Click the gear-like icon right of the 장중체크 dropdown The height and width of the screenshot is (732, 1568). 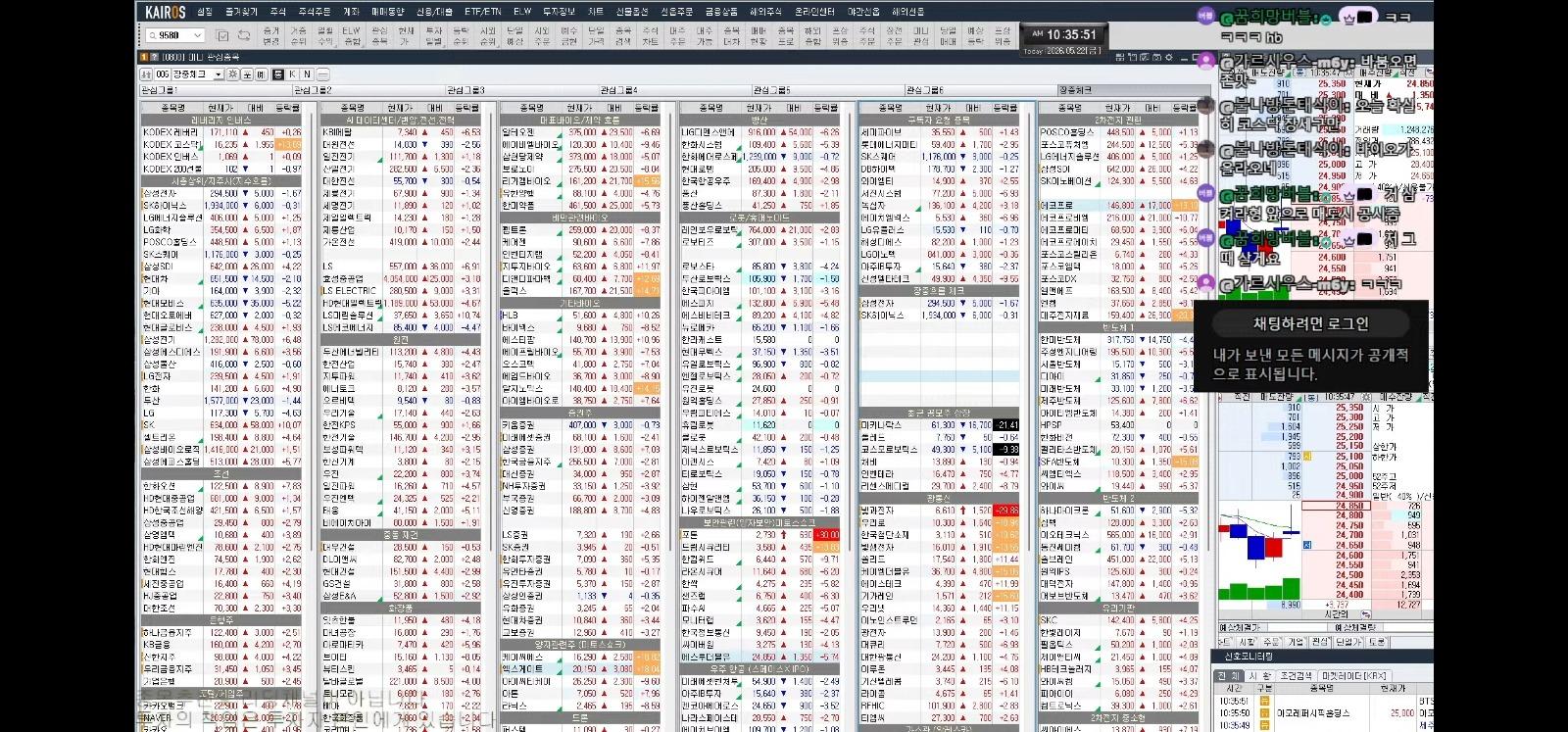(233, 74)
